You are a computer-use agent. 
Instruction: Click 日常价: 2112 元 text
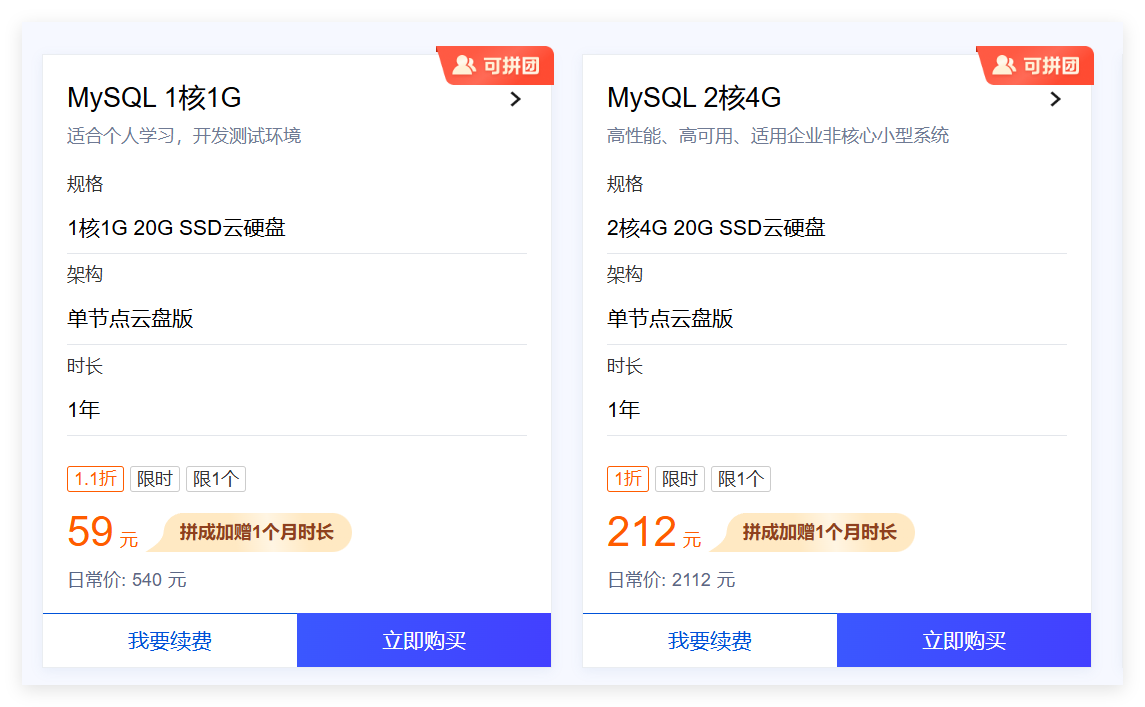click(671, 580)
